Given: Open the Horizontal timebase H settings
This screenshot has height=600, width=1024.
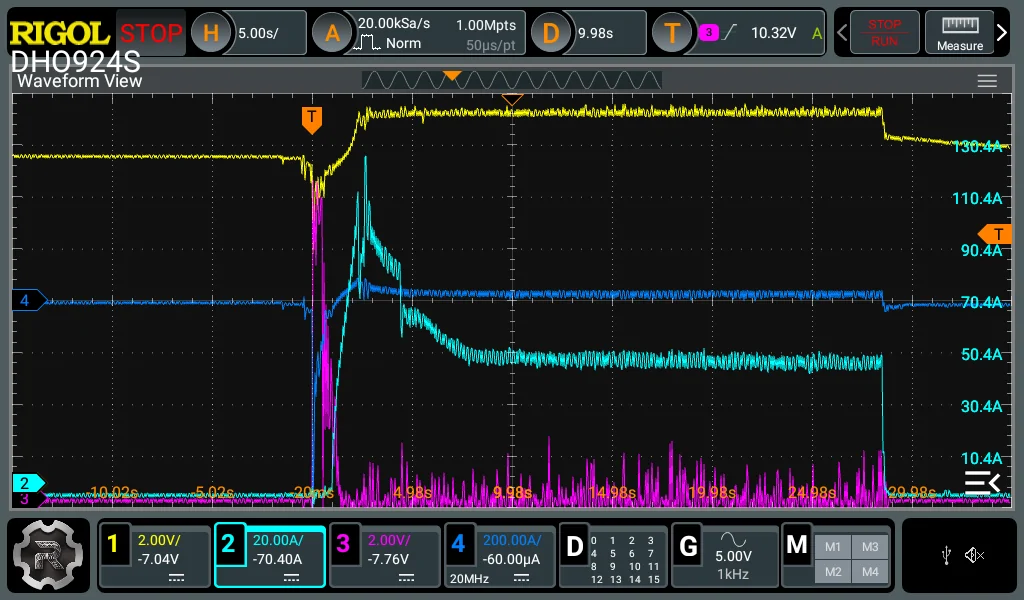Looking at the screenshot, I should coord(210,33).
